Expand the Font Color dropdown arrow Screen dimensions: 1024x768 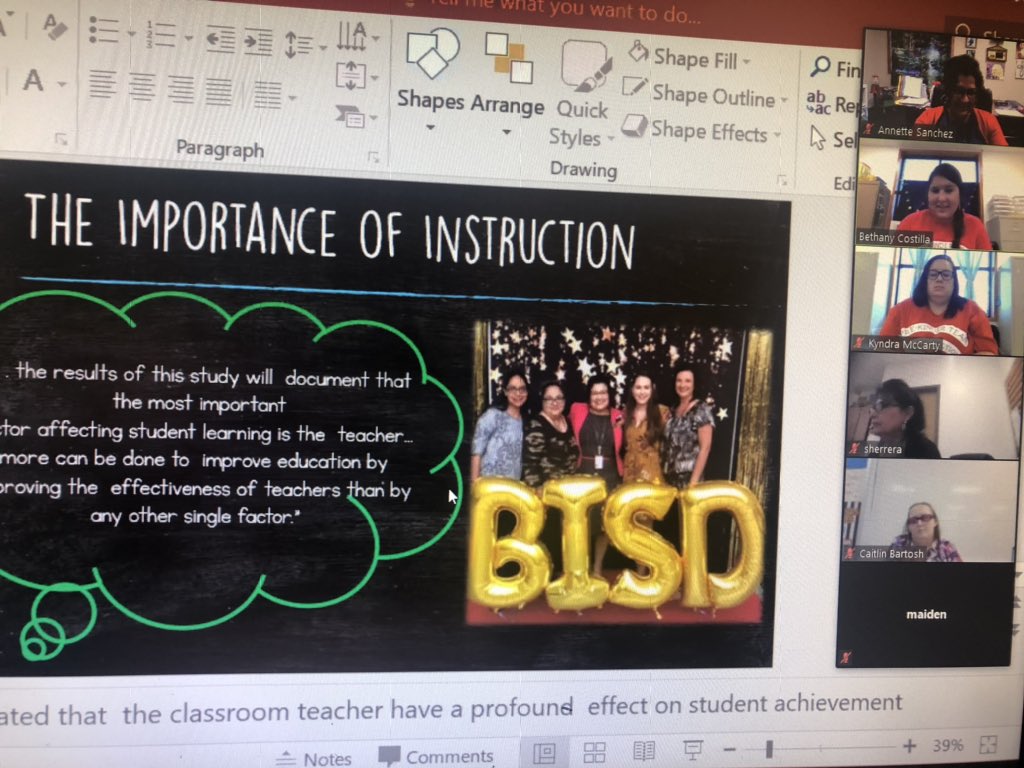pos(62,84)
